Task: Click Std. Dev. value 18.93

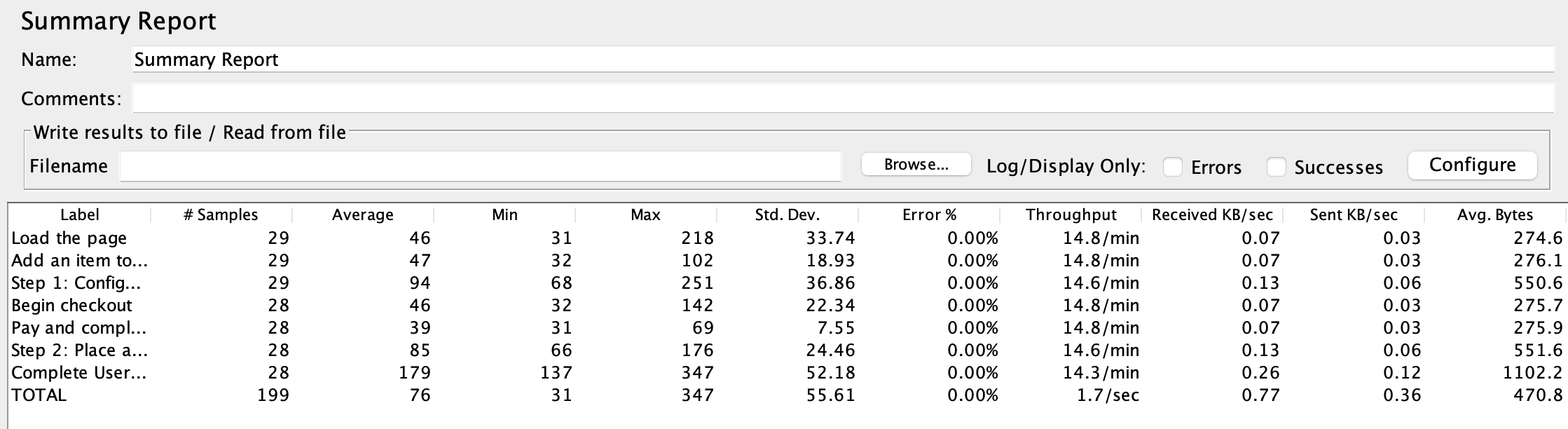Action: [830, 261]
